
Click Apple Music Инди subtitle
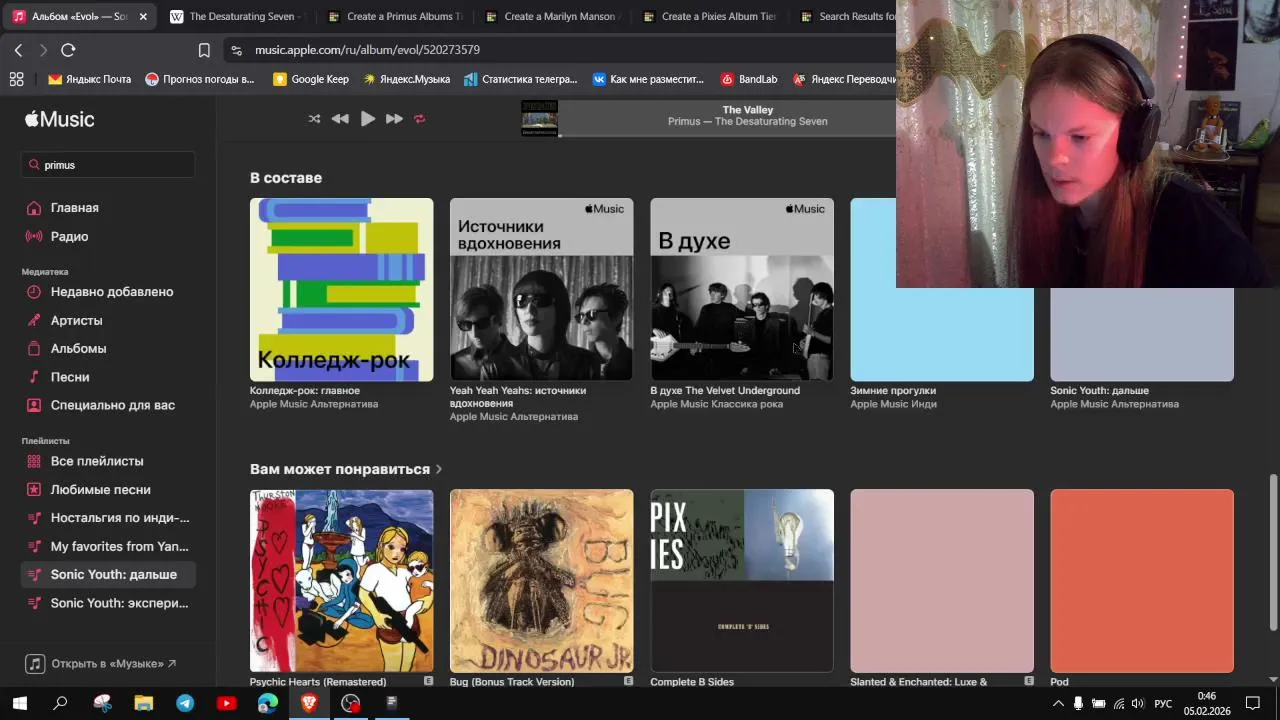(893, 404)
